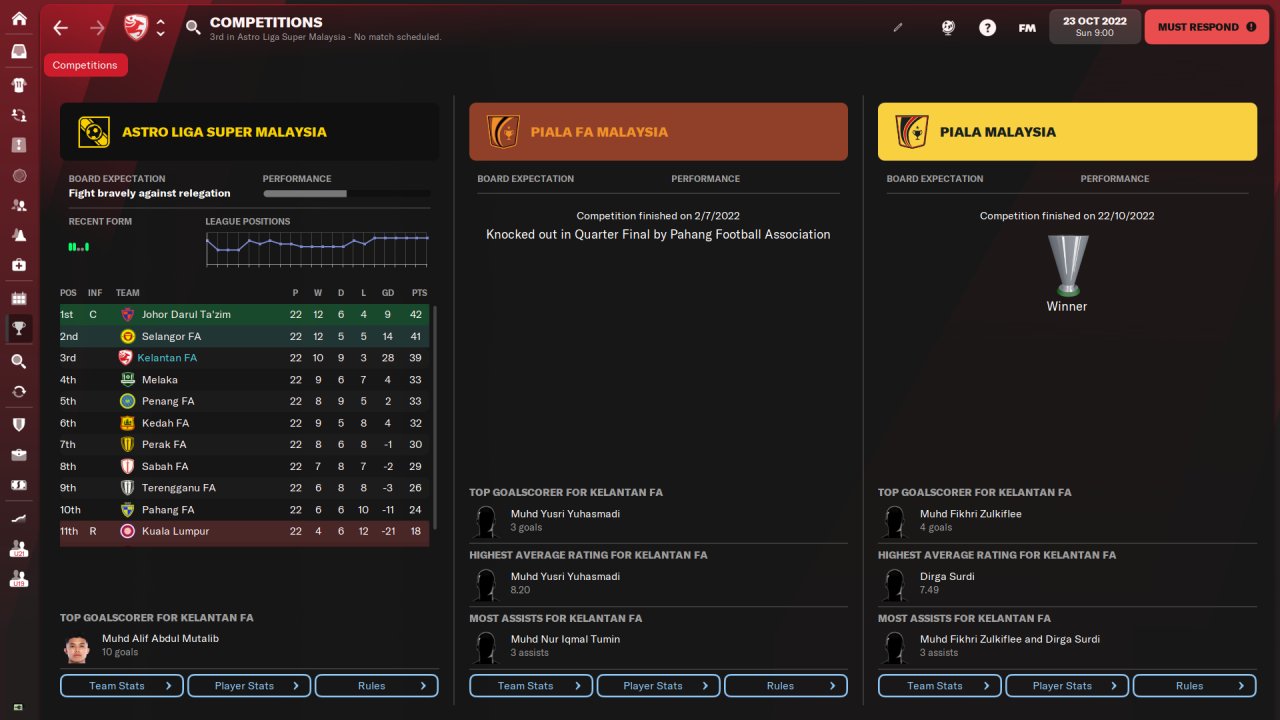Open the Squad Planner icon in the sidebar

coord(18,116)
